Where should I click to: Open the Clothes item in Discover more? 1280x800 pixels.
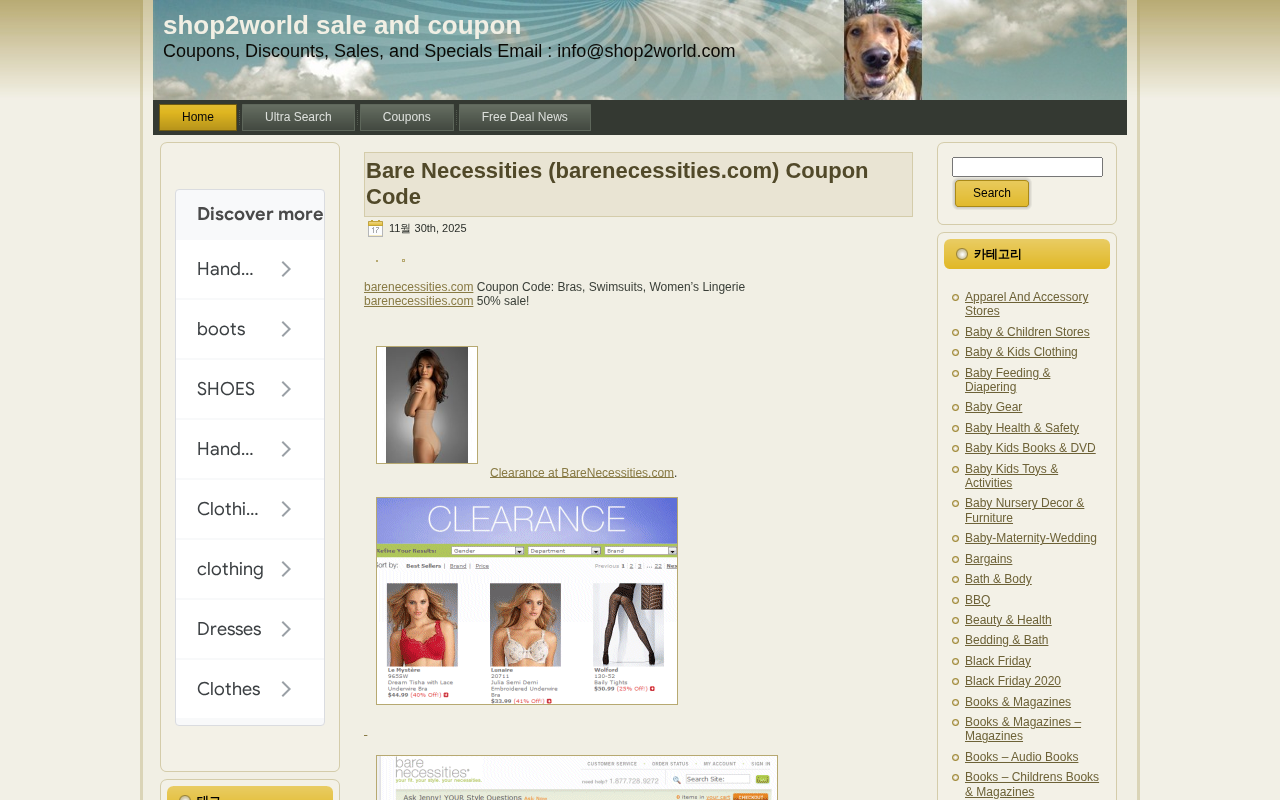tap(250, 689)
